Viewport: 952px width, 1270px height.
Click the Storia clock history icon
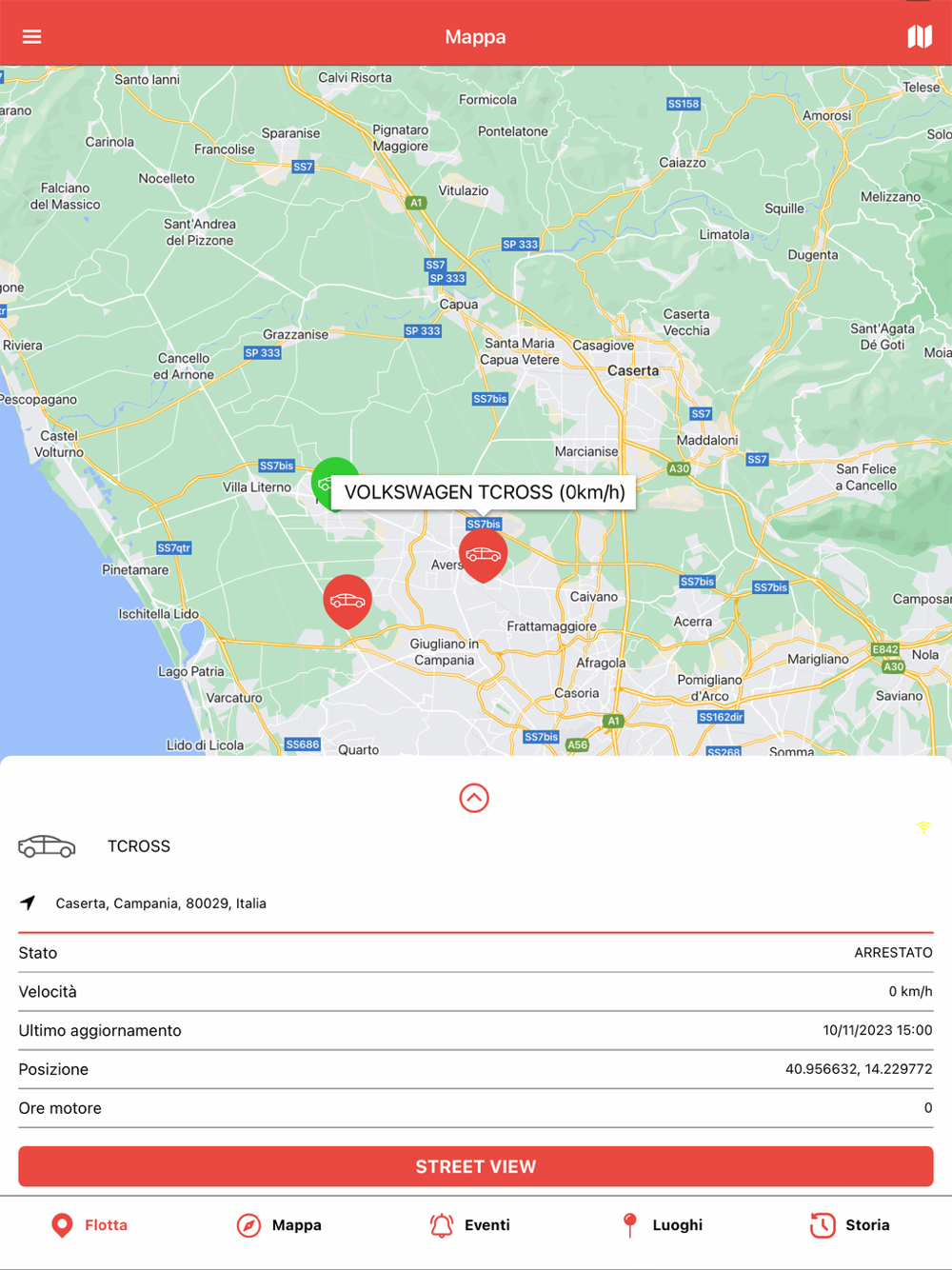click(x=823, y=1225)
